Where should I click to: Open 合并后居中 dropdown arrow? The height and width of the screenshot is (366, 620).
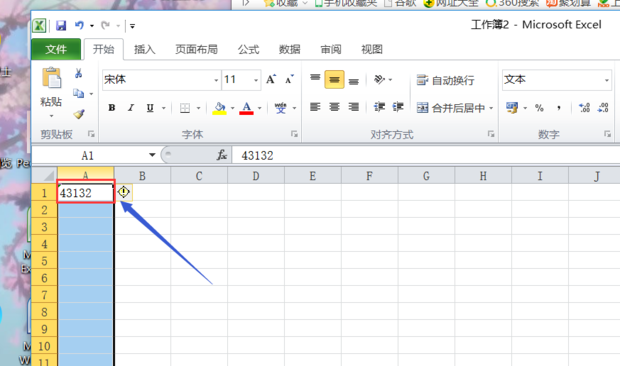coord(491,108)
